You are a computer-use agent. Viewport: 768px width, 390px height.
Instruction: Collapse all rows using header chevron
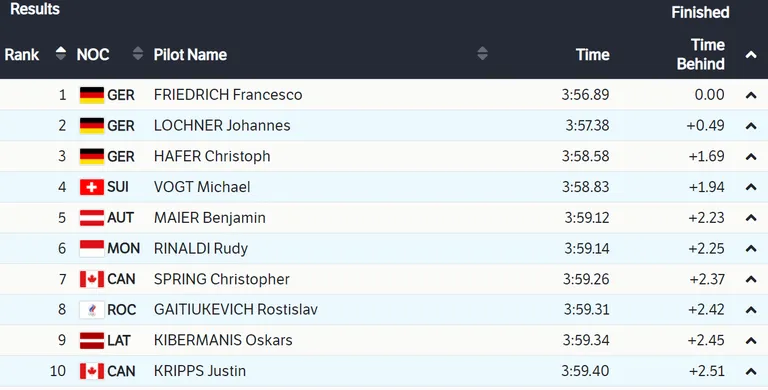tap(751, 55)
